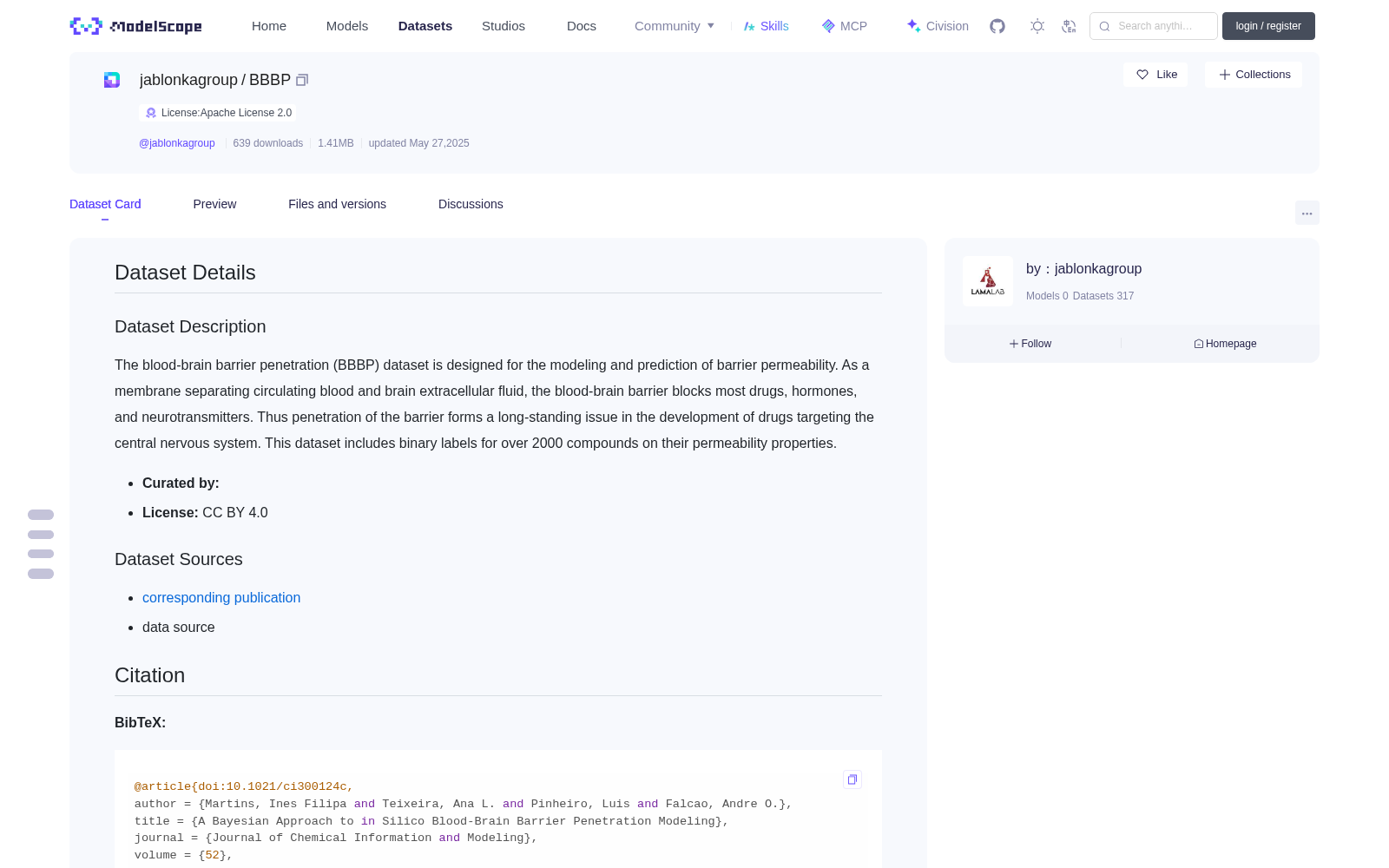Follow the jablonkagroup organization
This screenshot has height=868, width=1389.
1030,344
